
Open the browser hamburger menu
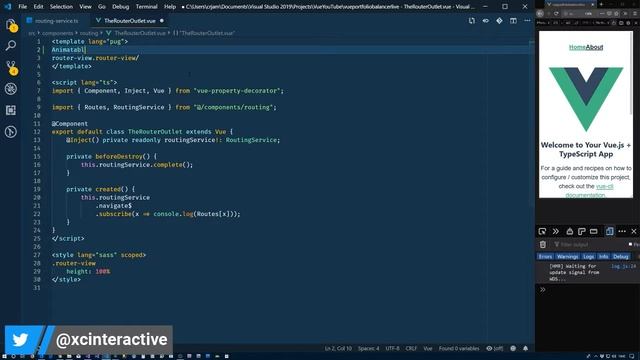point(635,13)
